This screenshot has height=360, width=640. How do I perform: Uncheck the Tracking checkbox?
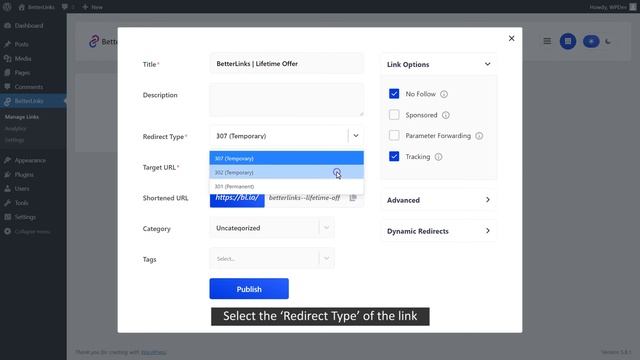coord(394,156)
